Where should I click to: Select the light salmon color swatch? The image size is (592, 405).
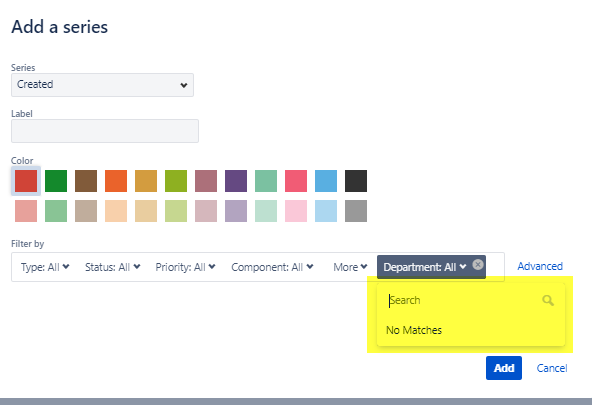click(x=26, y=211)
